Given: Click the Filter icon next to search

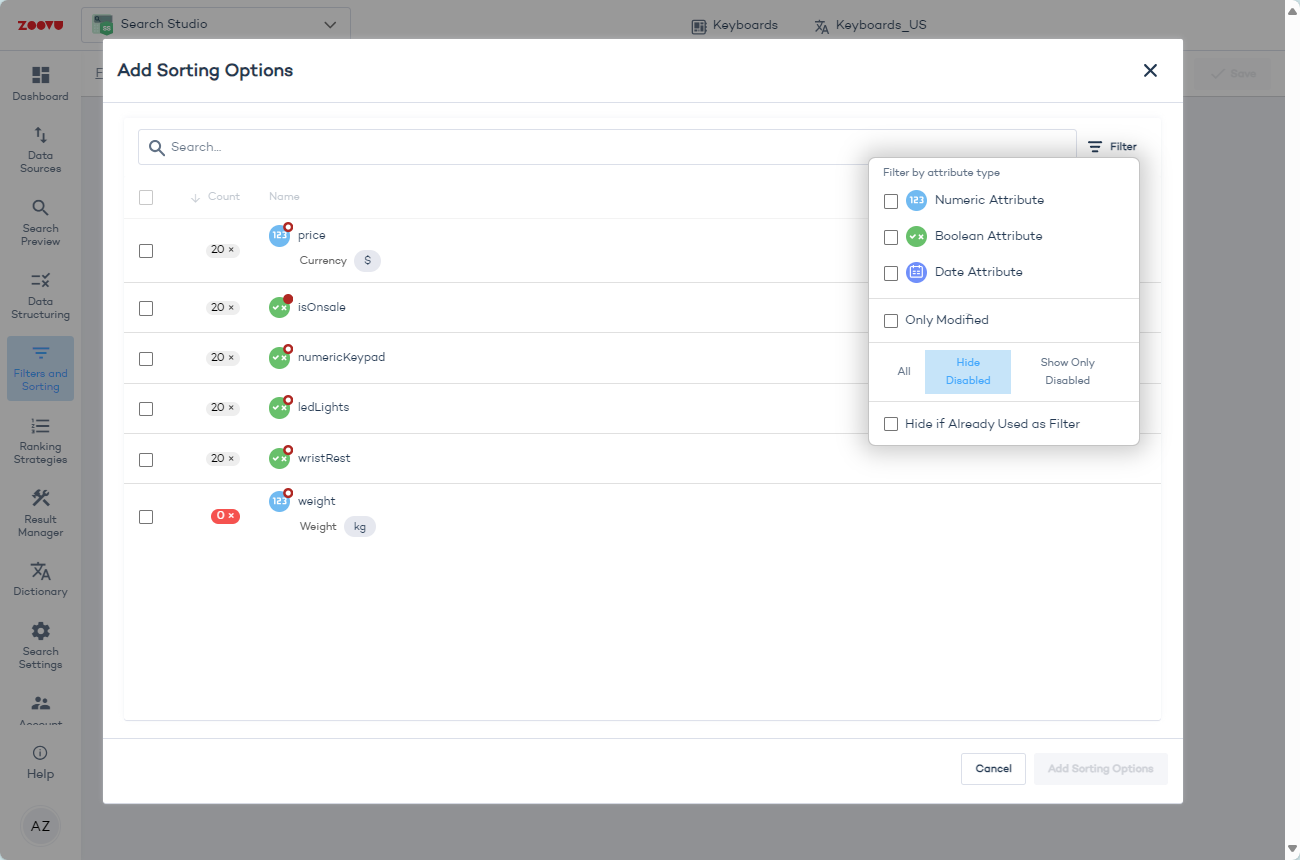Looking at the screenshot, I should 1096,147.
